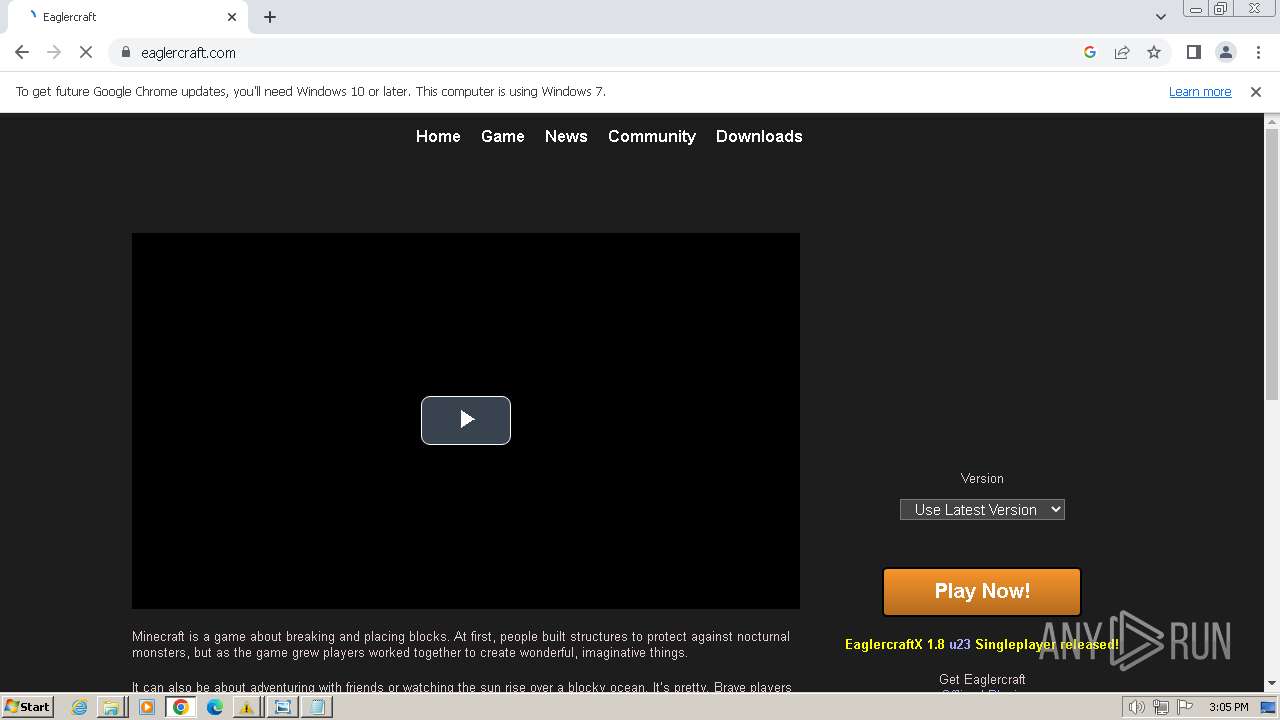The image size is (1280, 720).
Task: Dismiss the Chrome update notification bar
Action: point(1256,91)
